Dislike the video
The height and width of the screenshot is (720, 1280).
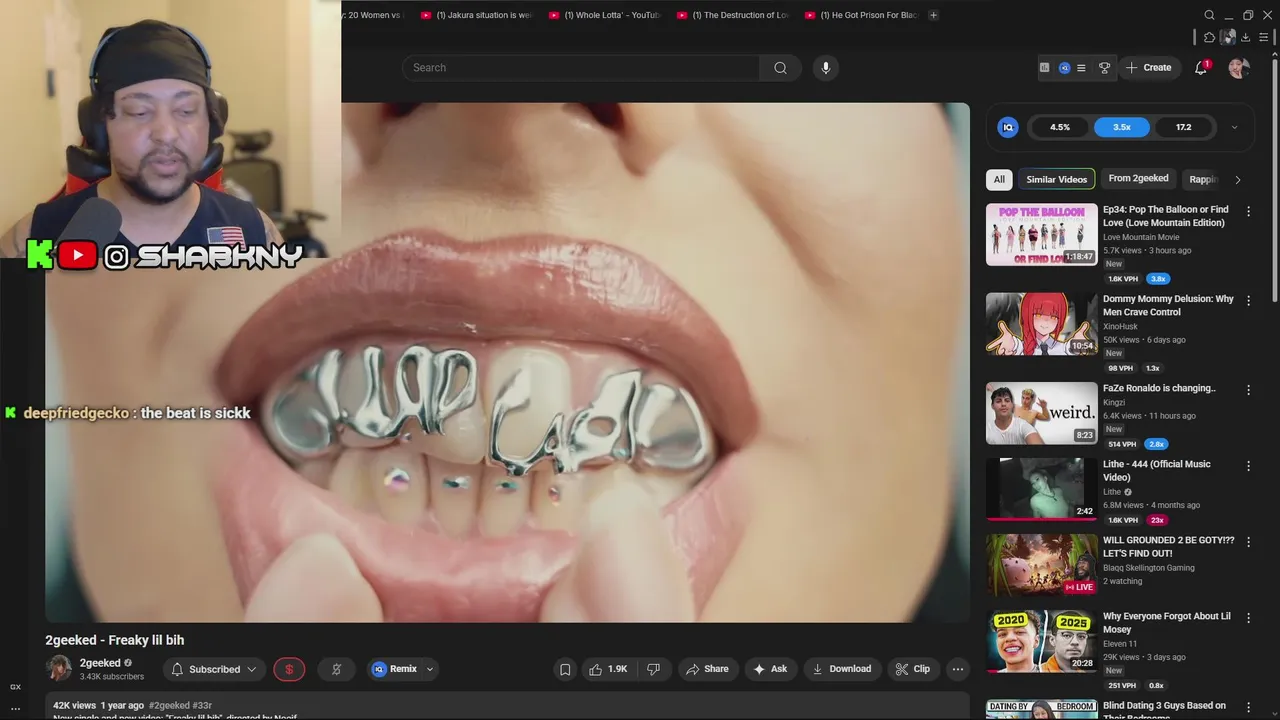coord(653,669)
